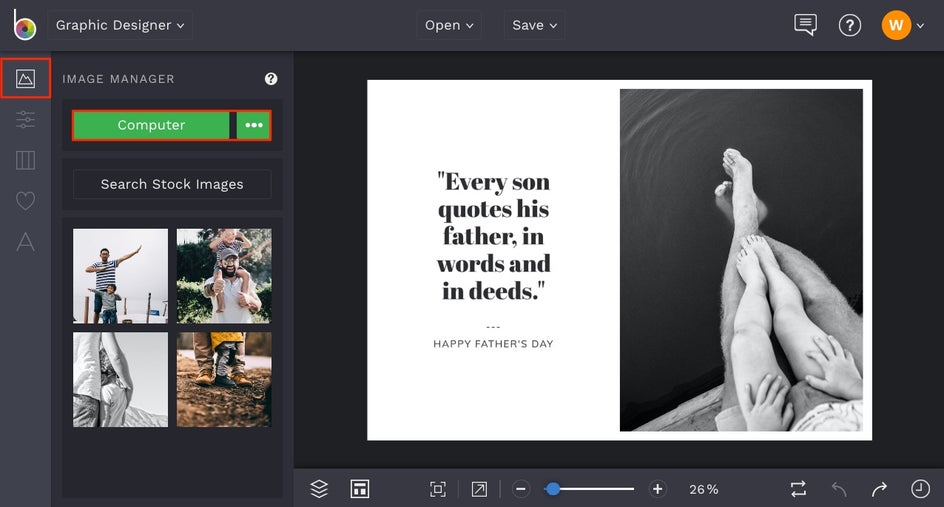Image resolution: width=944 pixels, height=507 pixels.
Task: Open the Templates sidebar tab
Action: 25,160
